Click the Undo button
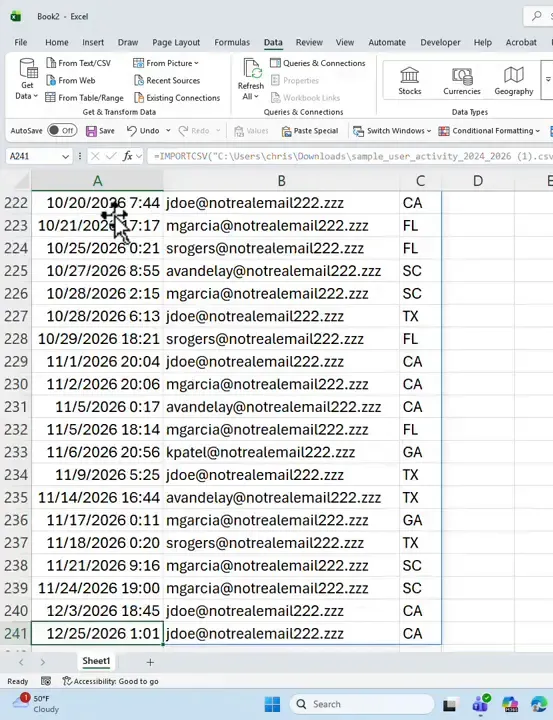The image size is (553, 720). (x=143, y=131)
